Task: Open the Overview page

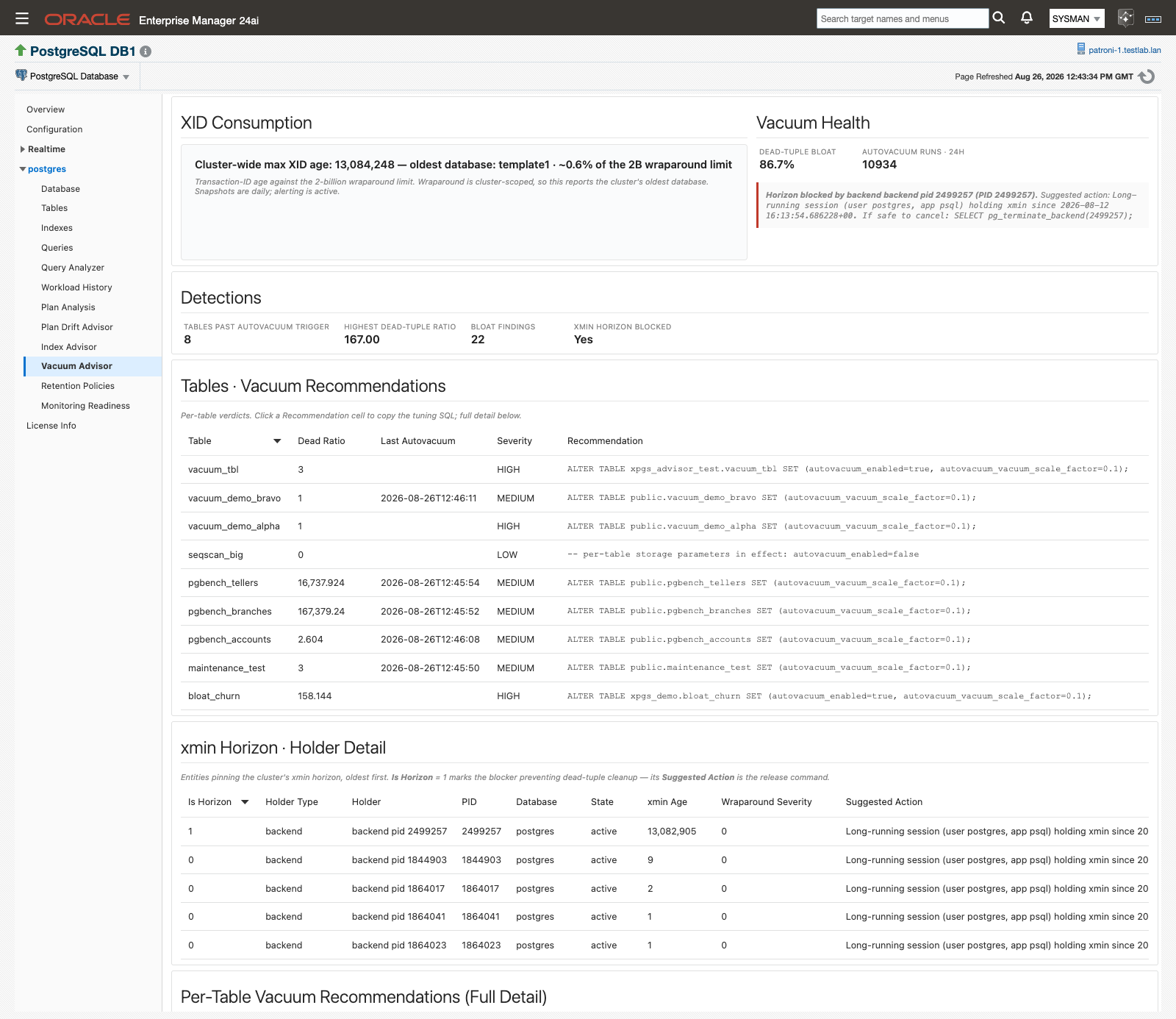Action: (x=46, y=110)
